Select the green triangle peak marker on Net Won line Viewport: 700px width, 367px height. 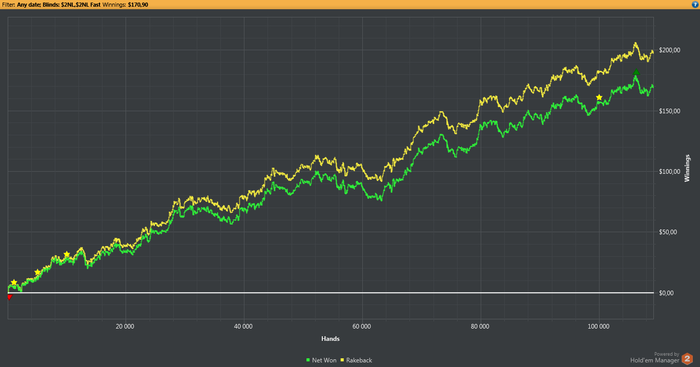pos(636,72)
